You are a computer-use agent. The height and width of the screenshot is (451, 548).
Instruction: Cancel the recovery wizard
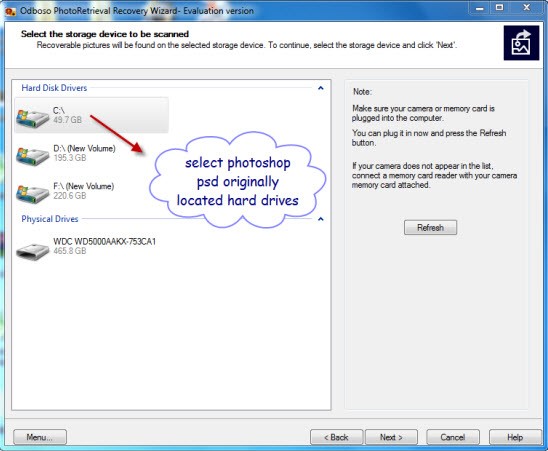click(x=453, y=437)
